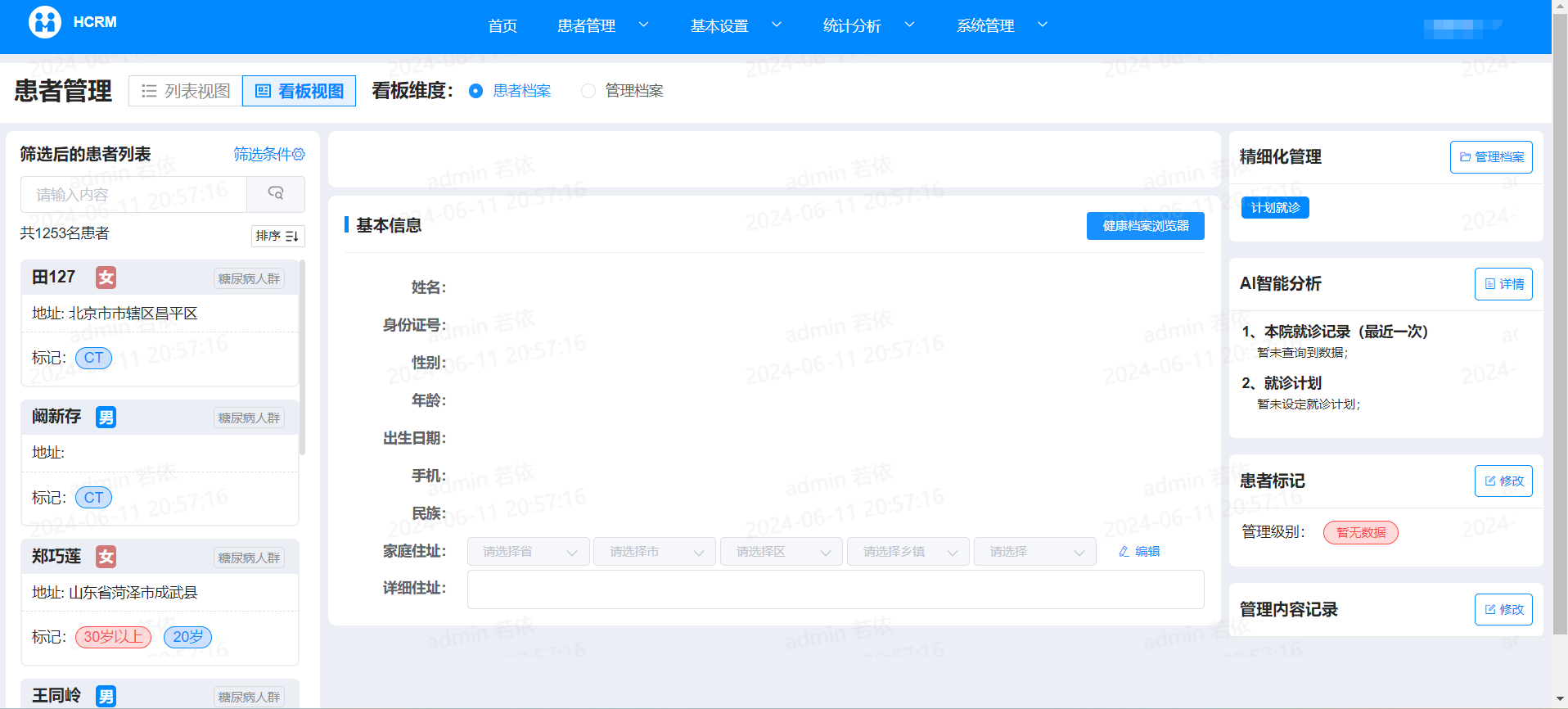
Task: Go to 首页 in the top navigation
Action: click(502, 25)
